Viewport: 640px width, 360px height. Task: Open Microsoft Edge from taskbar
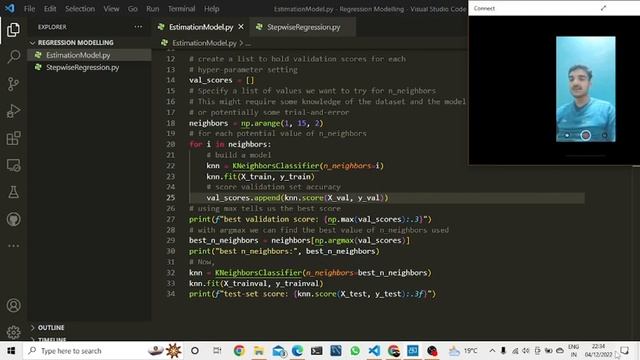click(x=297, y=351)
